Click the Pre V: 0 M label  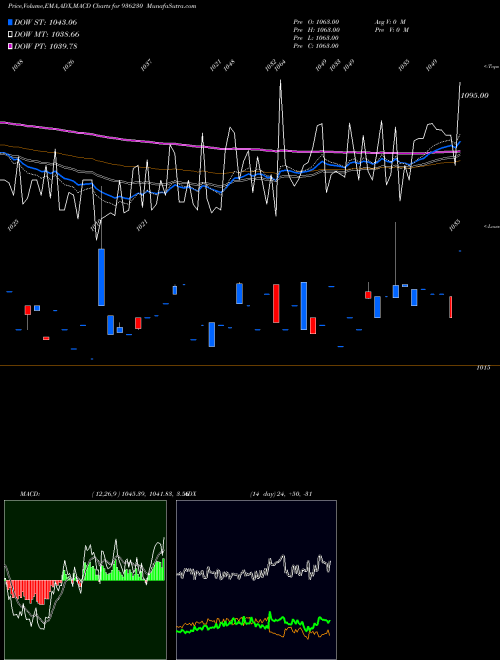point(392,30)
